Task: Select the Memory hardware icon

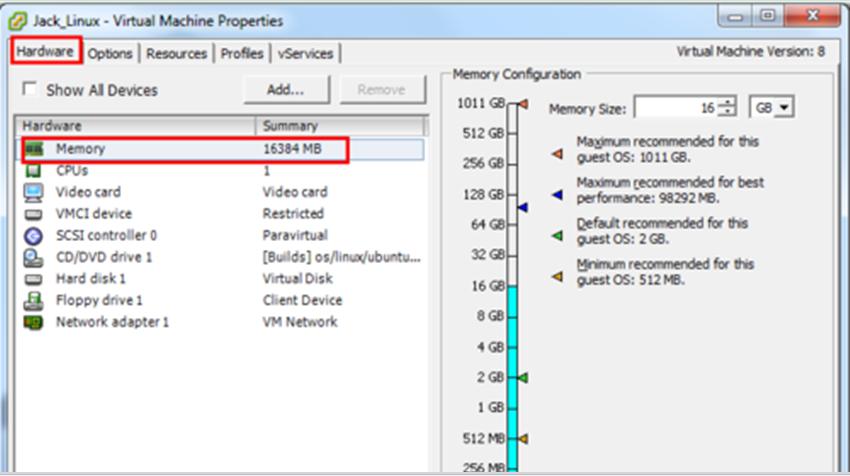Action: click(x=33, y=149)
